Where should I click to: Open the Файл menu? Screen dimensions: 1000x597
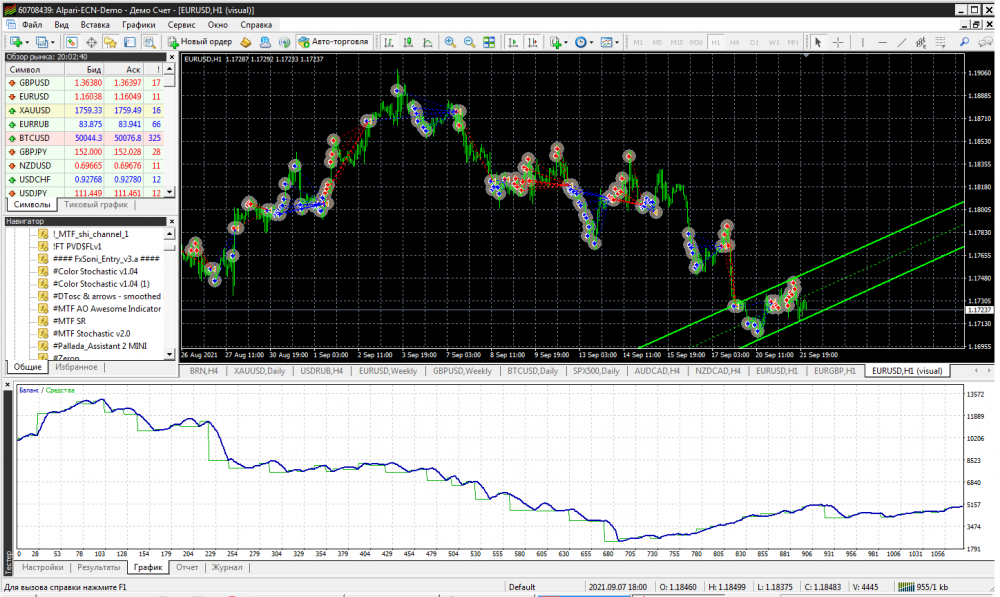point(32,25)
